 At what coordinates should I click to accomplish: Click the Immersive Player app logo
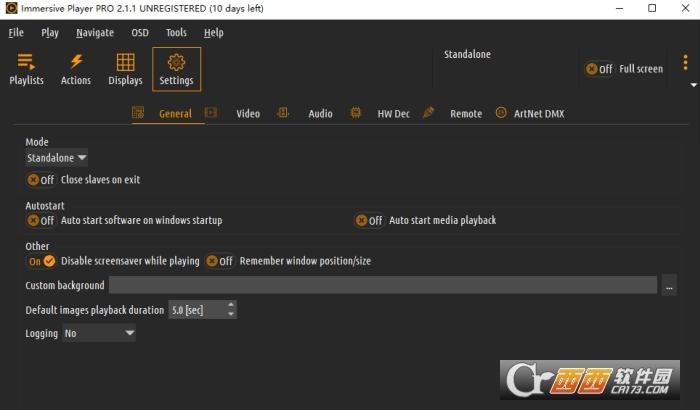pos(11,8)
